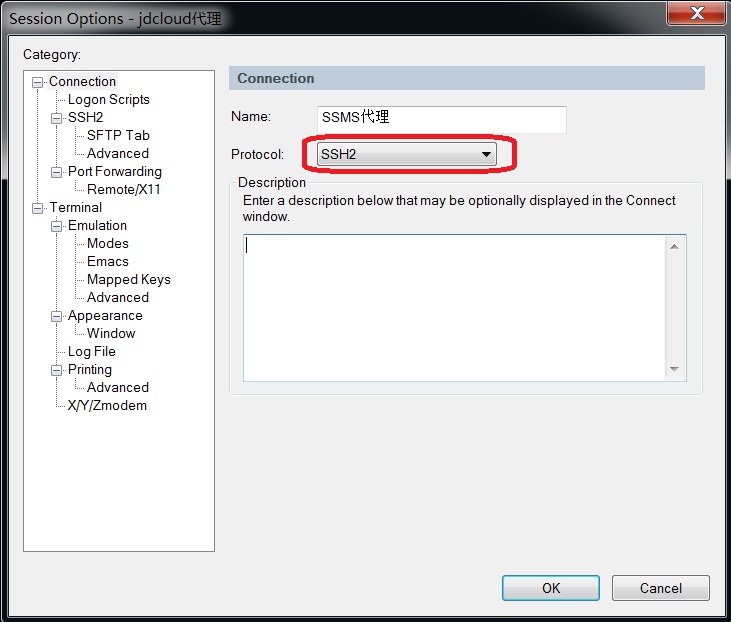This screenshot has width=731, height=622.
Task: Open Remote/X11 settings
Action: [124, 189]
